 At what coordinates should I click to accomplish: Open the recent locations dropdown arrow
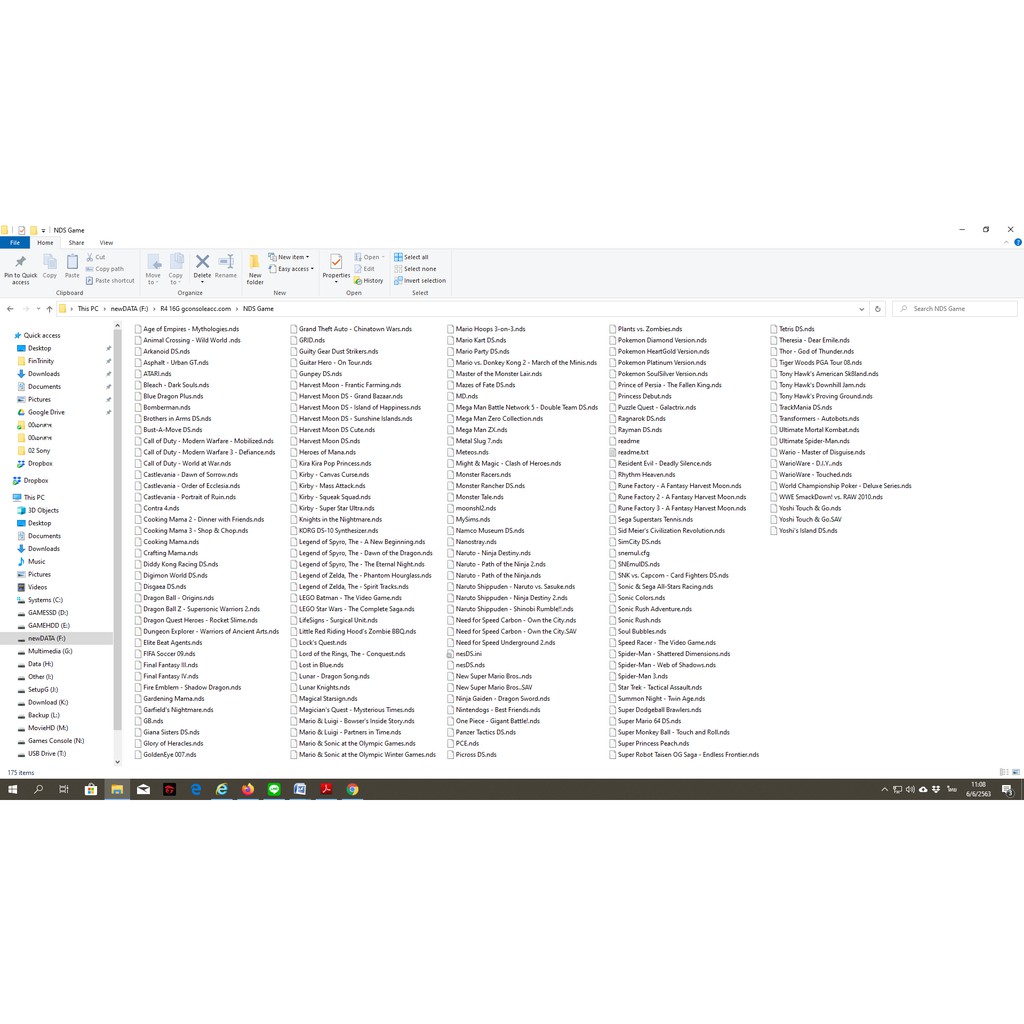coord(37,309)
